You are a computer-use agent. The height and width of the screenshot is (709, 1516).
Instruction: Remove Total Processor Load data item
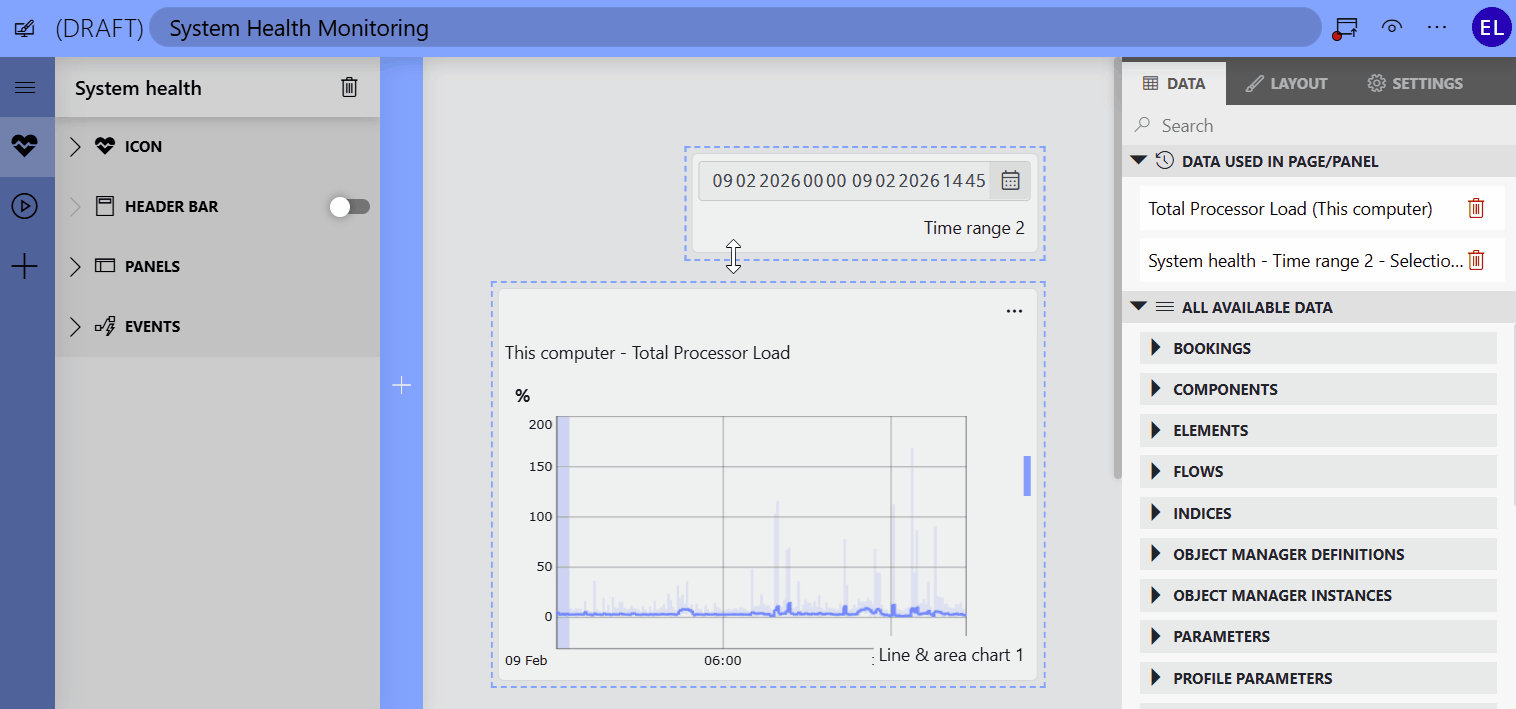pyautogui.click(x=1476, y=208)
